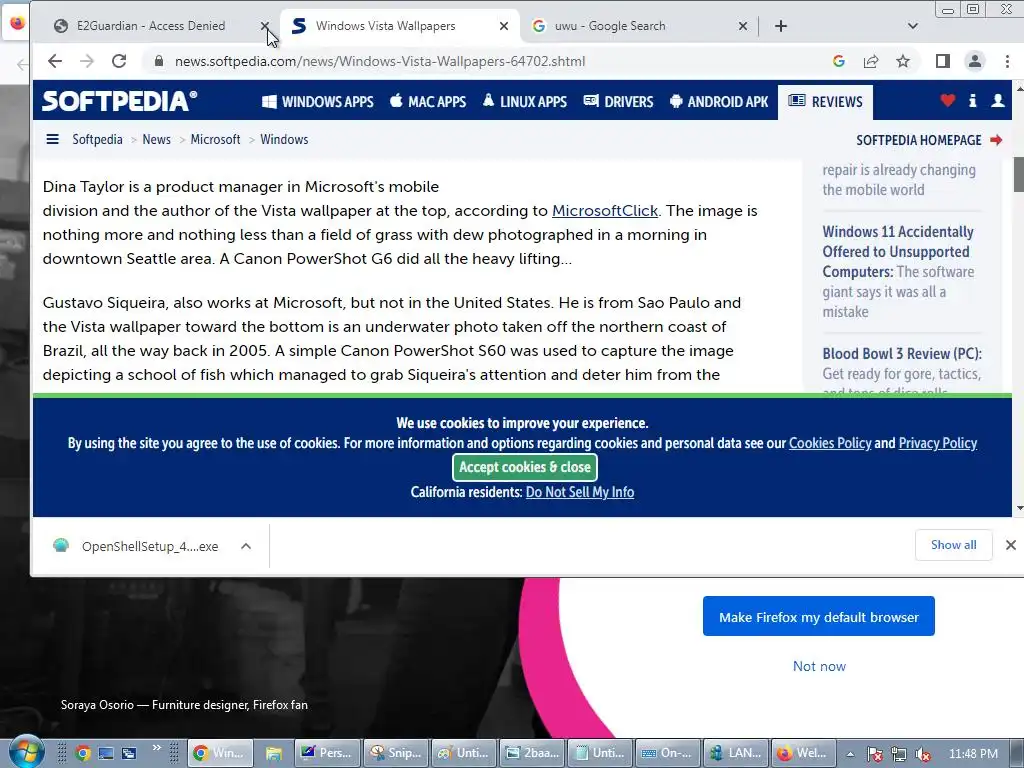
Task: Open the On-Screen Keyboard taskbar button
Action: 667,753
